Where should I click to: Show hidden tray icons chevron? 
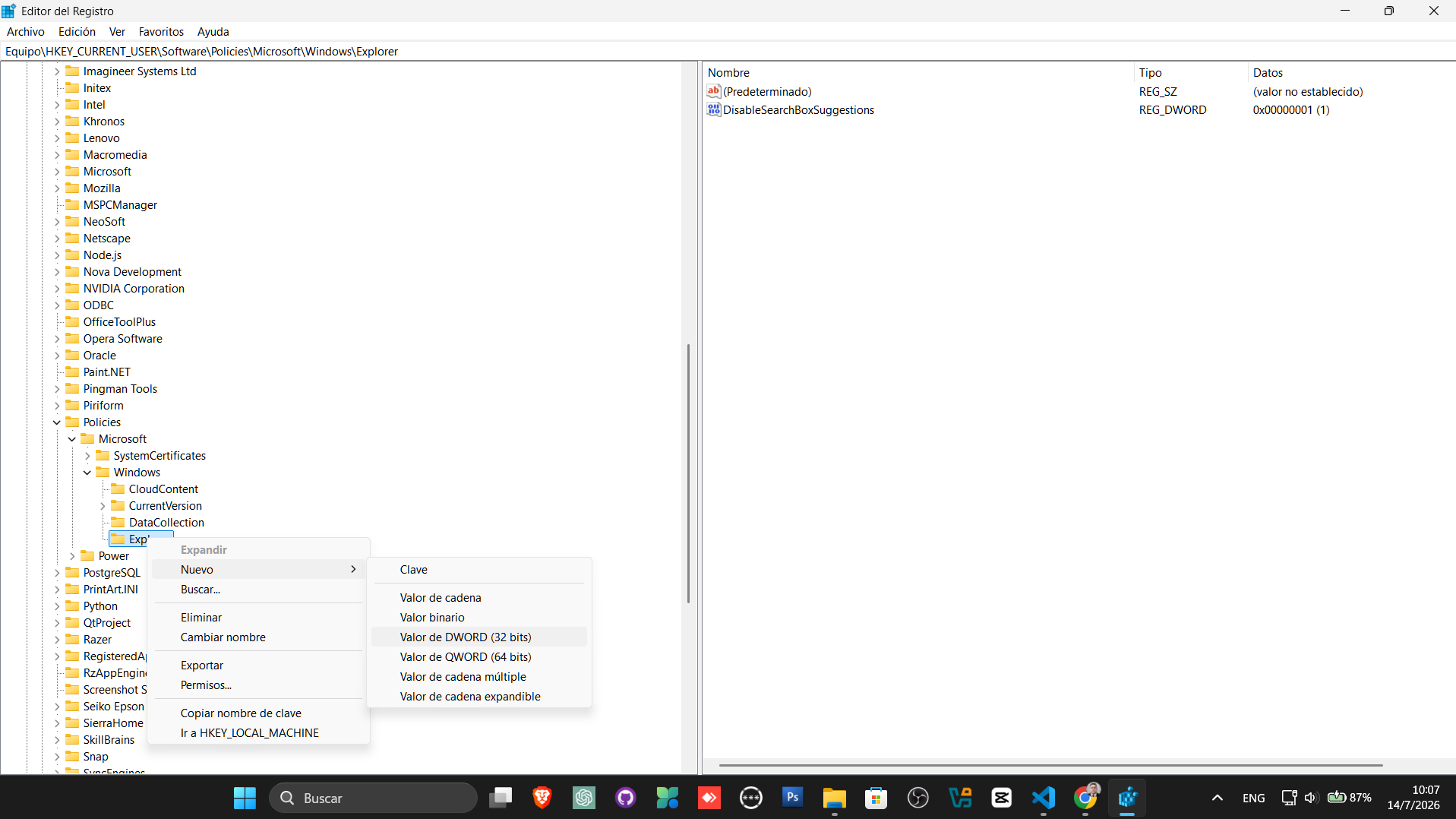[1218, 798]
